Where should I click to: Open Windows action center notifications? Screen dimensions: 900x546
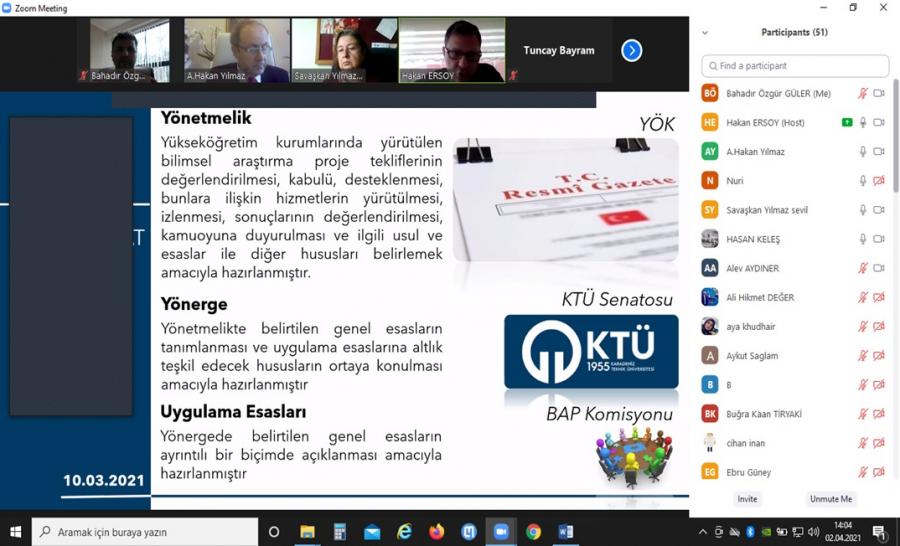(x=880, y=532)
